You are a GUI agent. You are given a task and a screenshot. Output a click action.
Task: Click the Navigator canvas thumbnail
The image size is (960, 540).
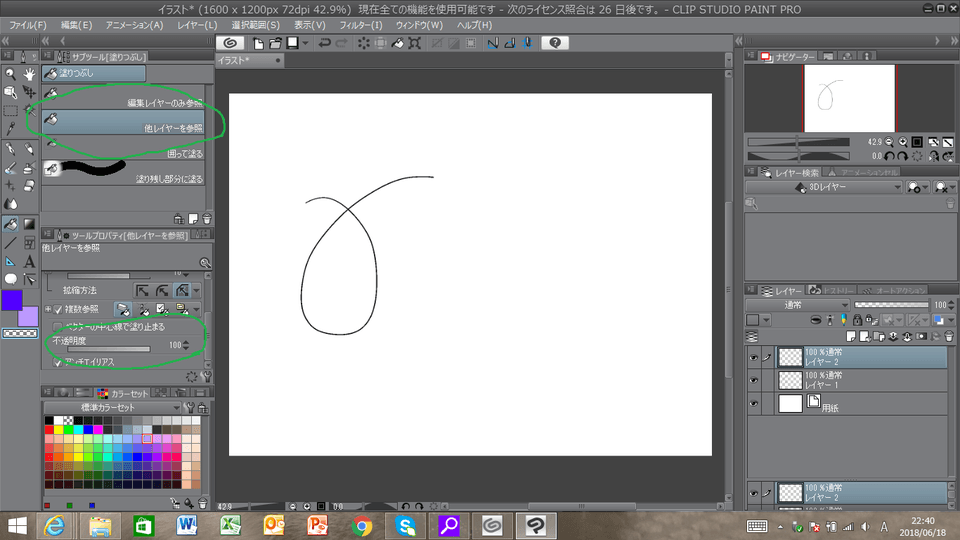pyautogui.click(x=849, y=99)
